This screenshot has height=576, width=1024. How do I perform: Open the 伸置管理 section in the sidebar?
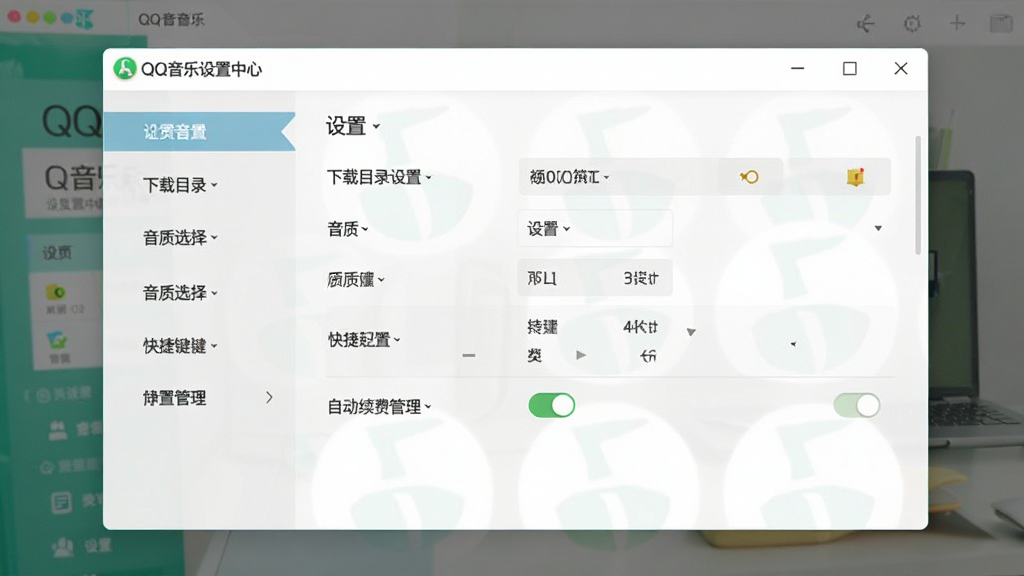click(x=175, y=398)
